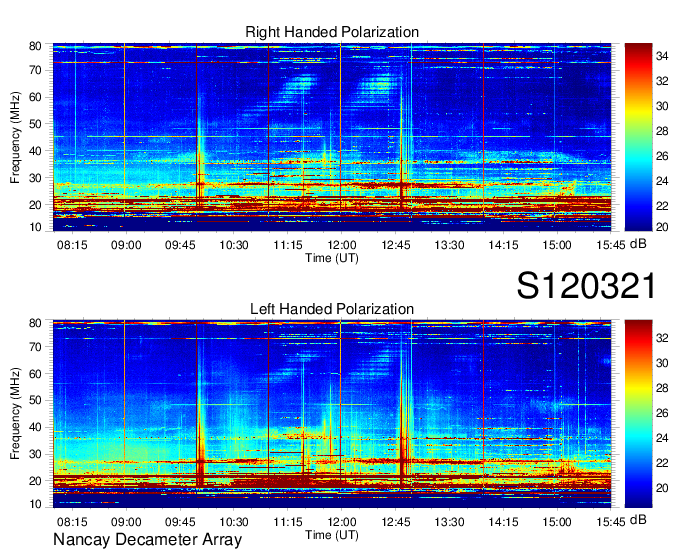Click 12:00 time tick under Right Handed plot
Viewport: 680px width, 552px height.
341,245
